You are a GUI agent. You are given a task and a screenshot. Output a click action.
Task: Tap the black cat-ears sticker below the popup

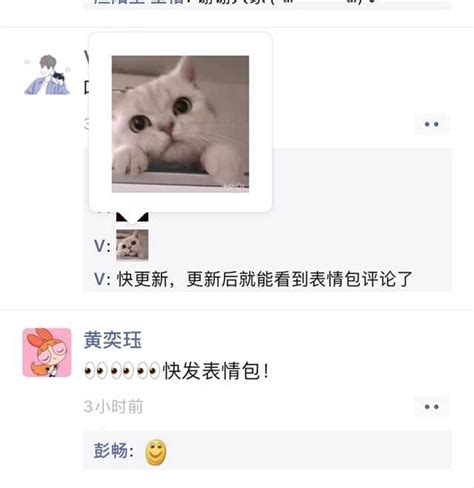click(x=132, y=217)
